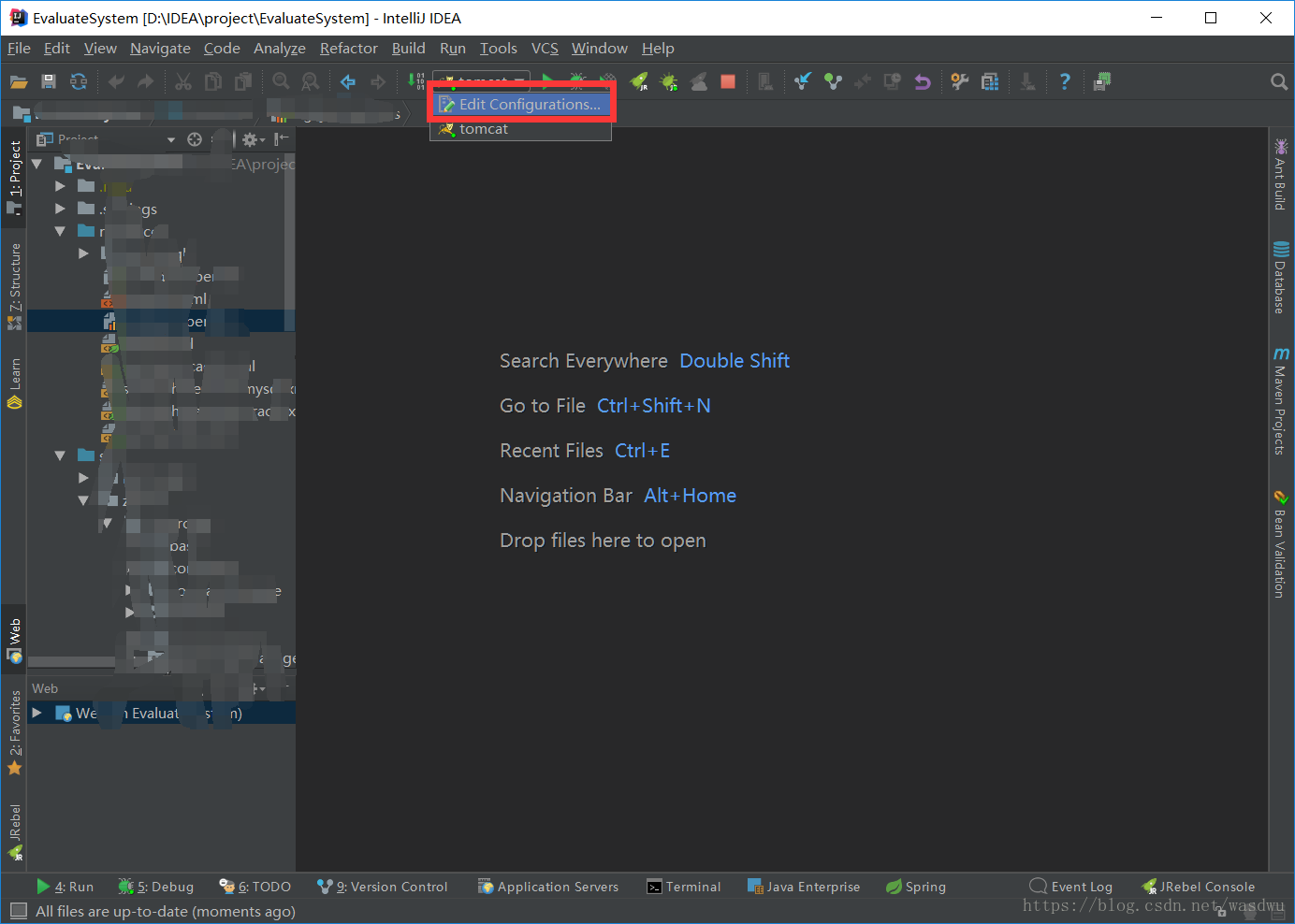
Task: Debug with JRebel bug icon
Action: [x=669, y=82]
